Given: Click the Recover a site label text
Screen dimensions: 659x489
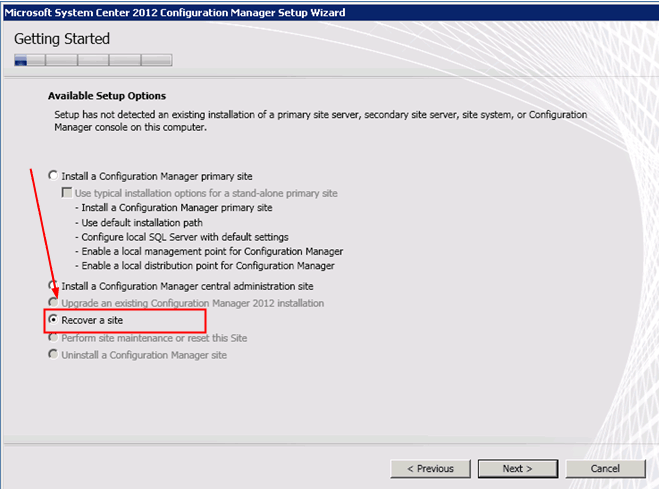Looking at the screenshot, I should pos(92,320).
